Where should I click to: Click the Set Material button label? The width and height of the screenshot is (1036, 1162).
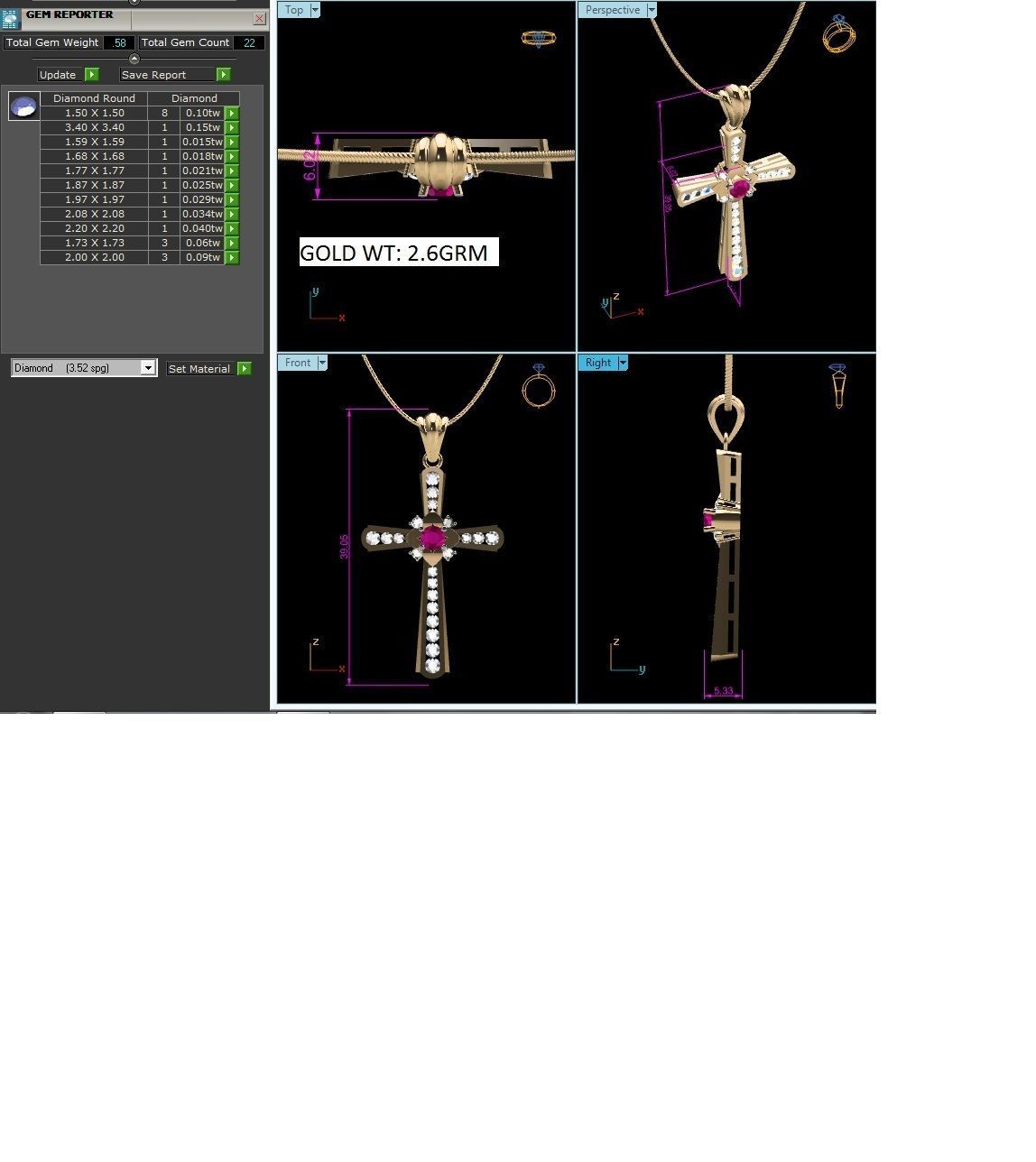pos(199,369)
